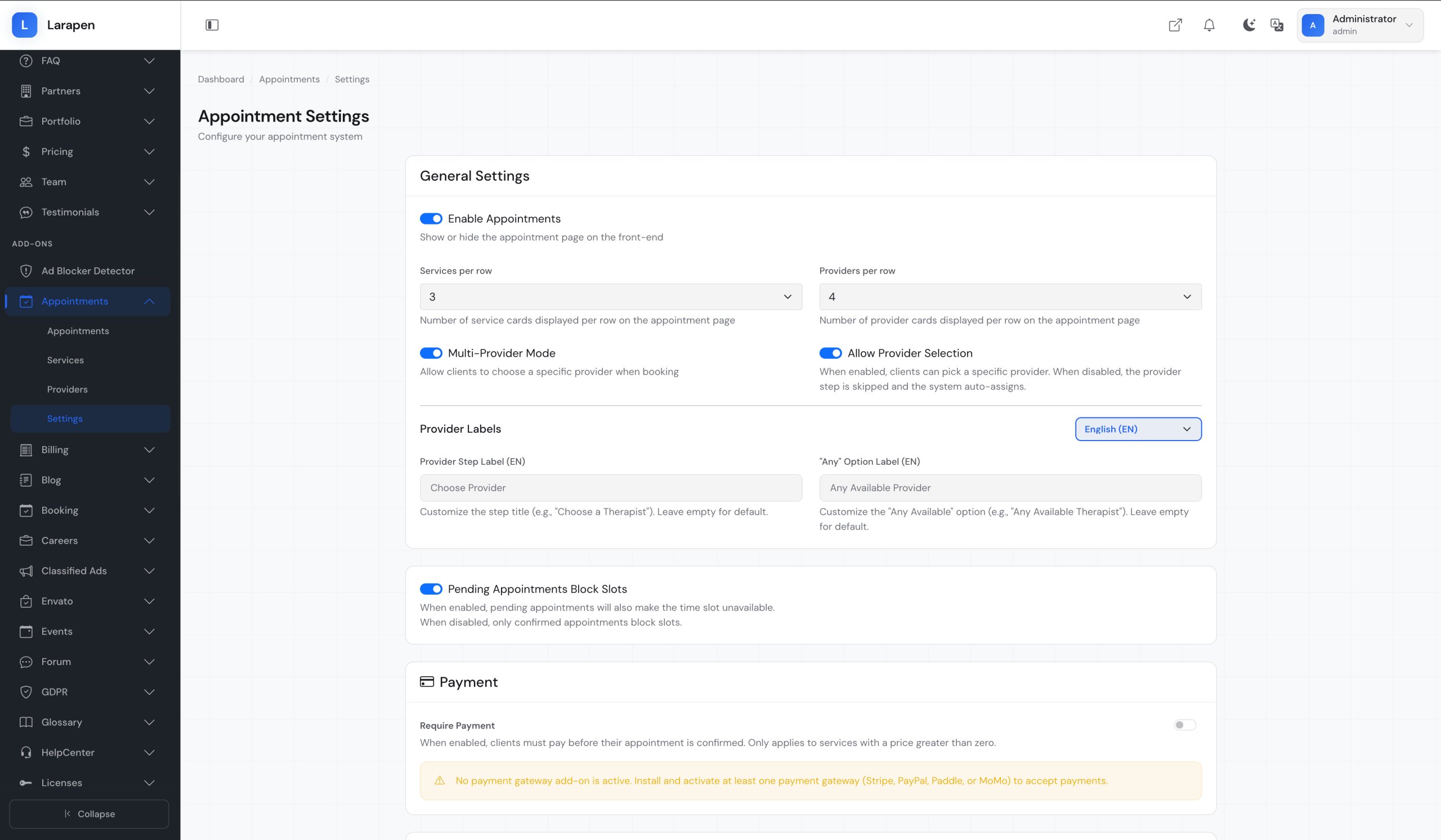Click the sidebar toggle icon in header
Viewport: 1441px width, 840px height.
(212, 25)
